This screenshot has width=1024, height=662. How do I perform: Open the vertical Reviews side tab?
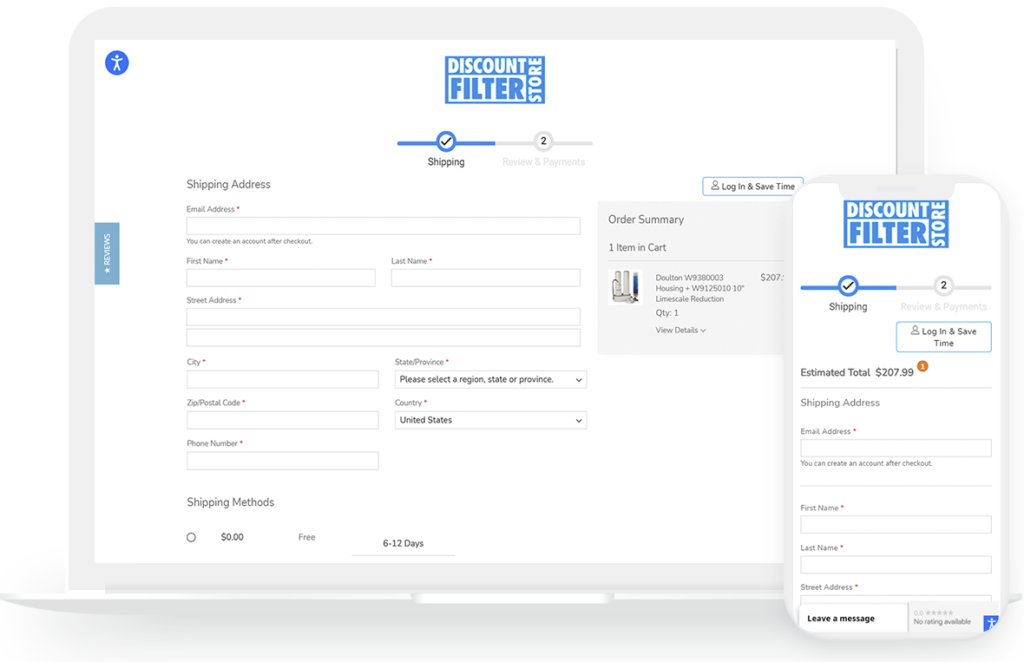[107, 253]
